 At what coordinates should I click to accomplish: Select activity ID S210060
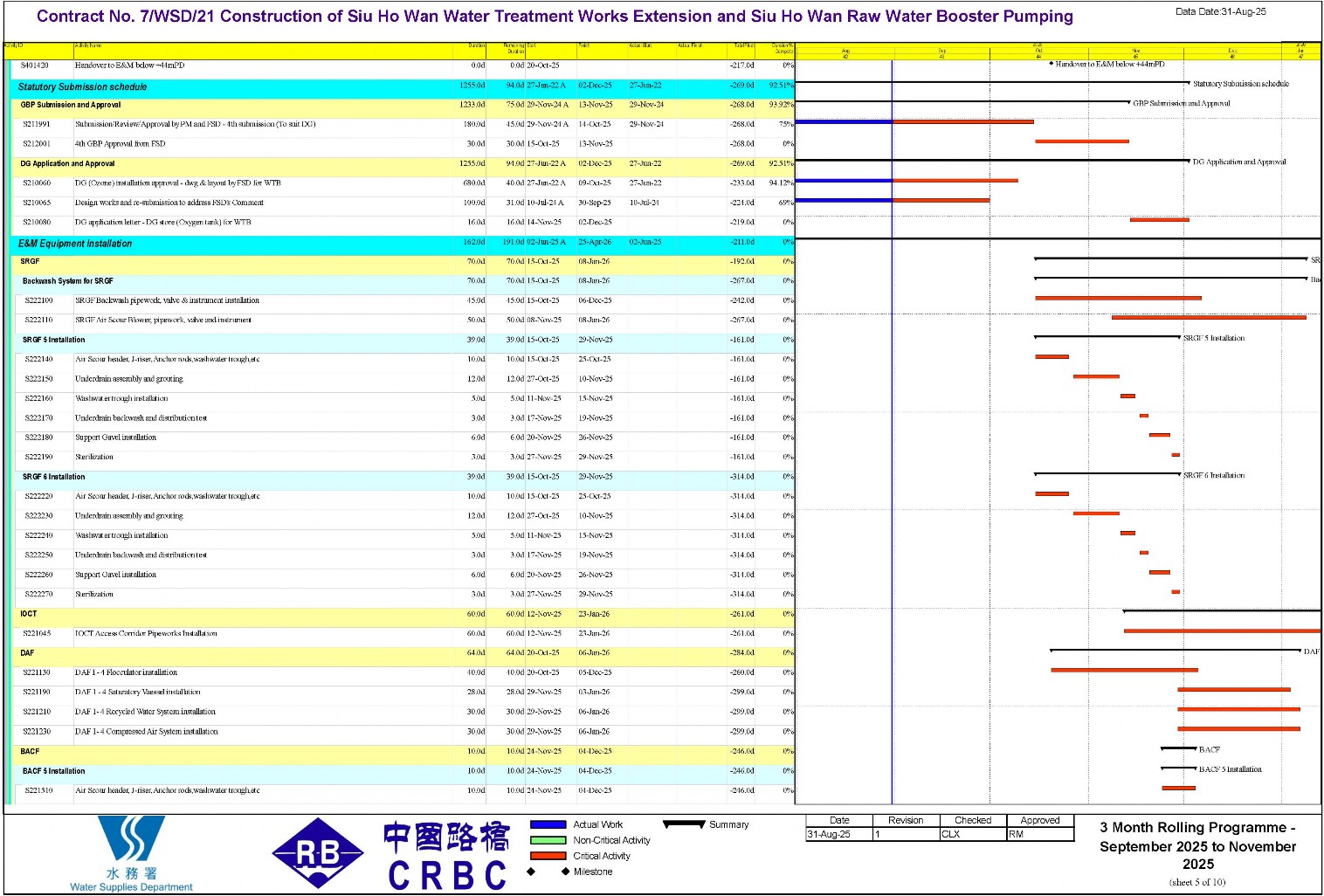coord(37,183)
